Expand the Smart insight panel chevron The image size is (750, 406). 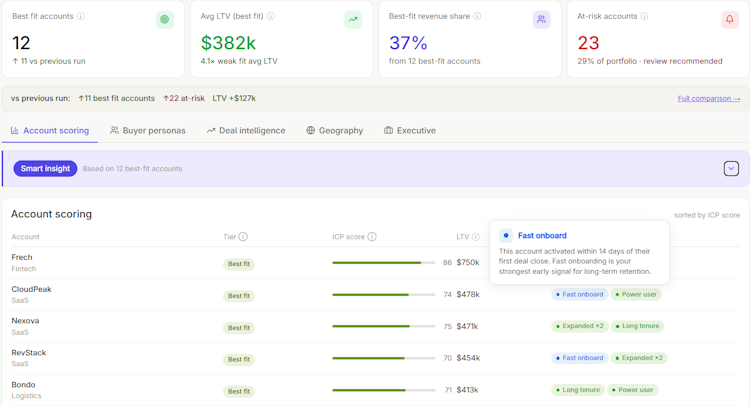pyautogui.click(x=731, y=168)
